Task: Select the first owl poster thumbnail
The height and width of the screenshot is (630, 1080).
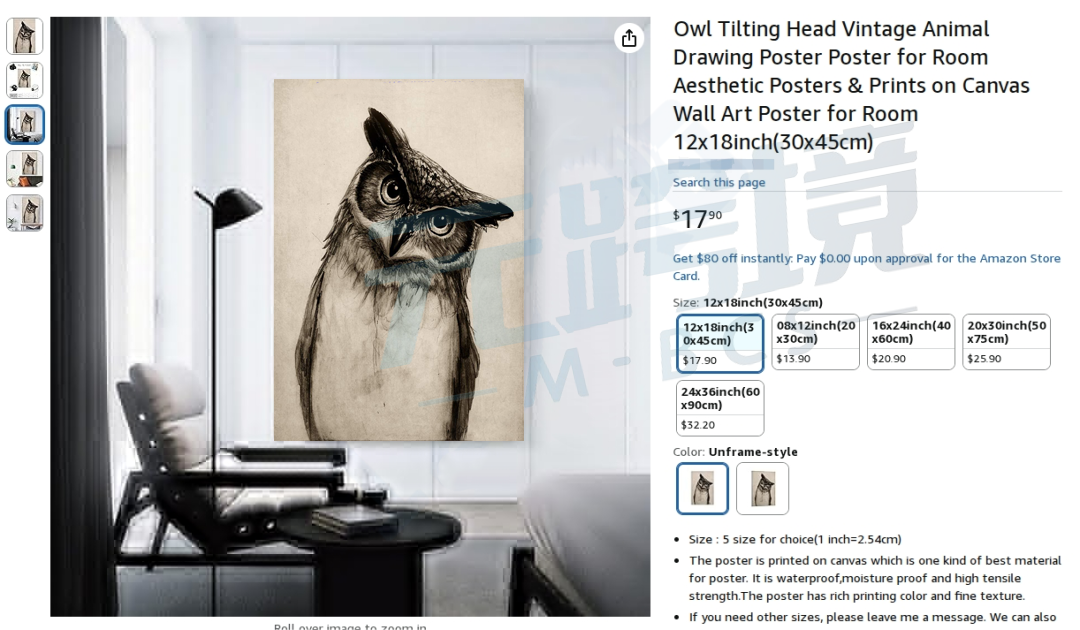Action: pos(25,36)
